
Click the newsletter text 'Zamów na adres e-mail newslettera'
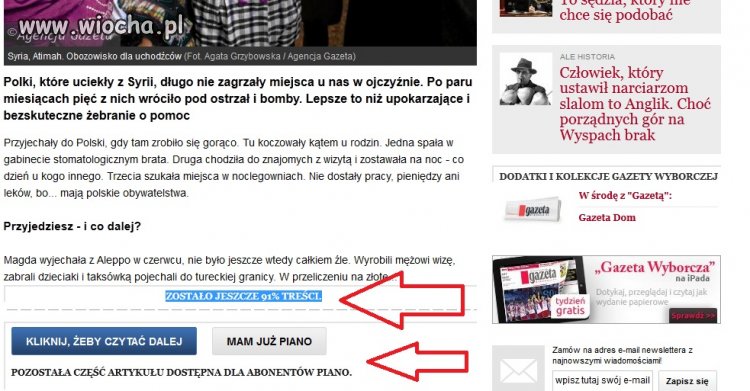click(623, 356)
